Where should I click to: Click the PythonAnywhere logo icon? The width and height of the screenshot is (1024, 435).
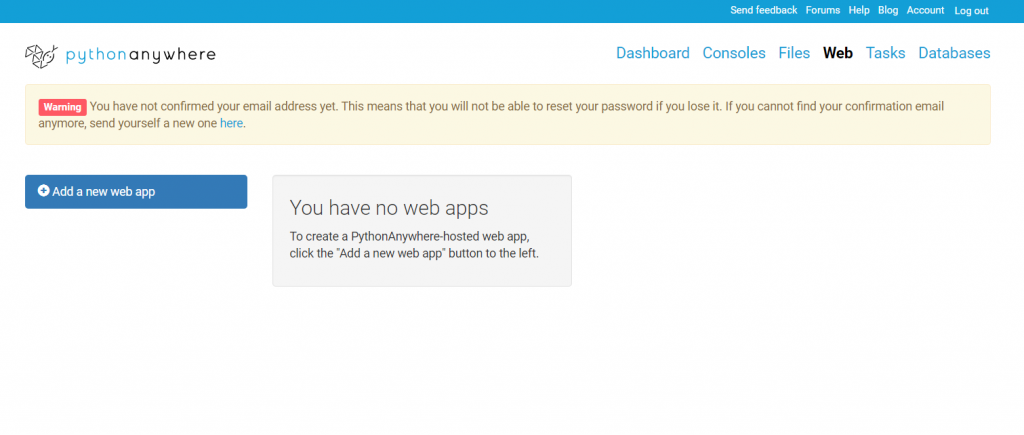coord(42,56)
